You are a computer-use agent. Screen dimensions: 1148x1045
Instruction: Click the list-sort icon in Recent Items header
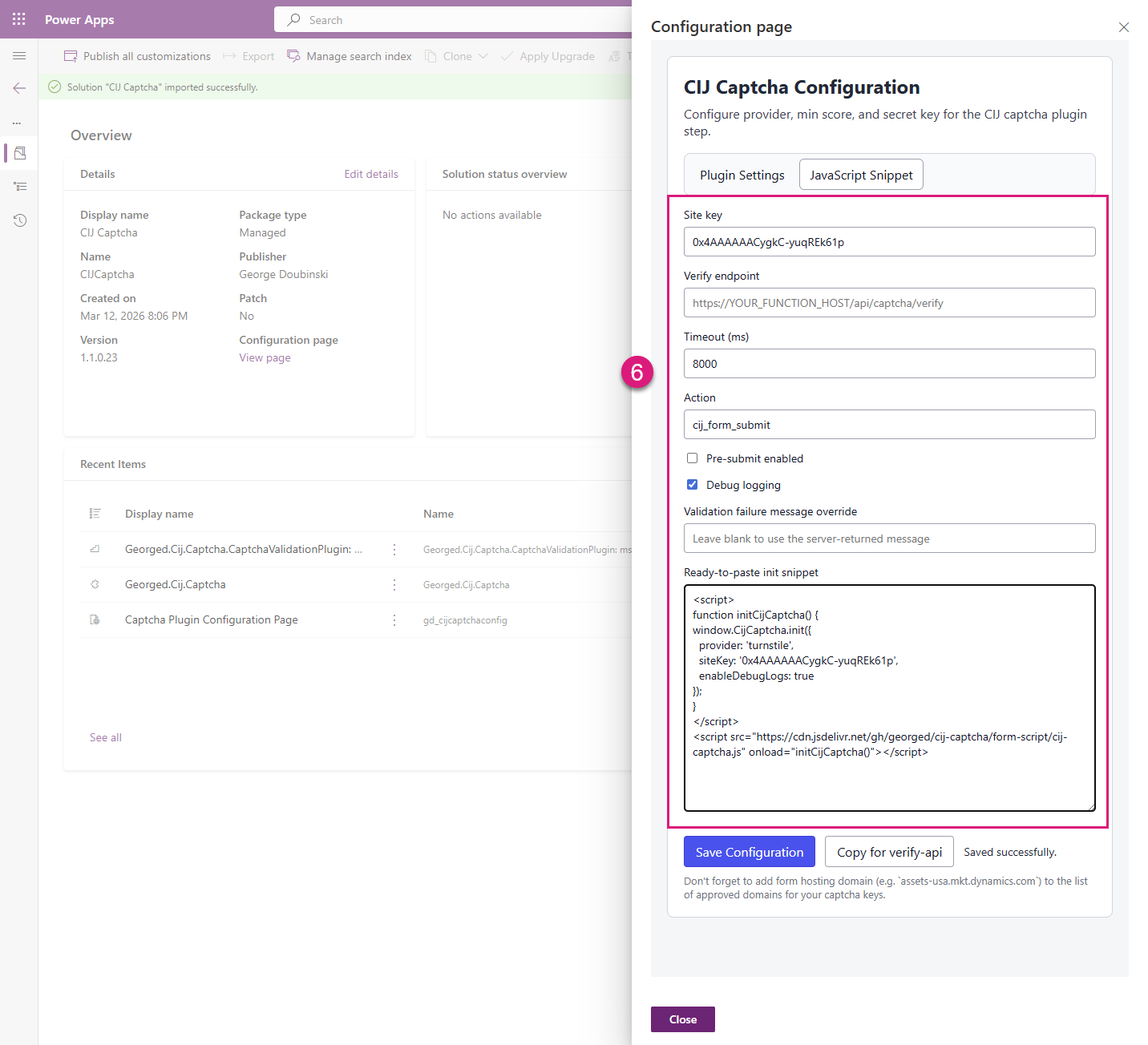point(95,514)
